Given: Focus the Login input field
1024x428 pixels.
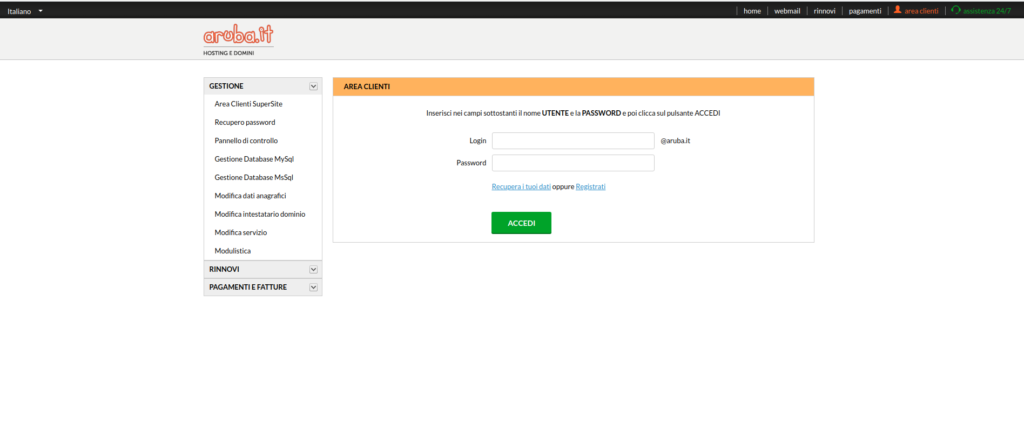Looking at the screenshot, I should click(x=573, y=141).
